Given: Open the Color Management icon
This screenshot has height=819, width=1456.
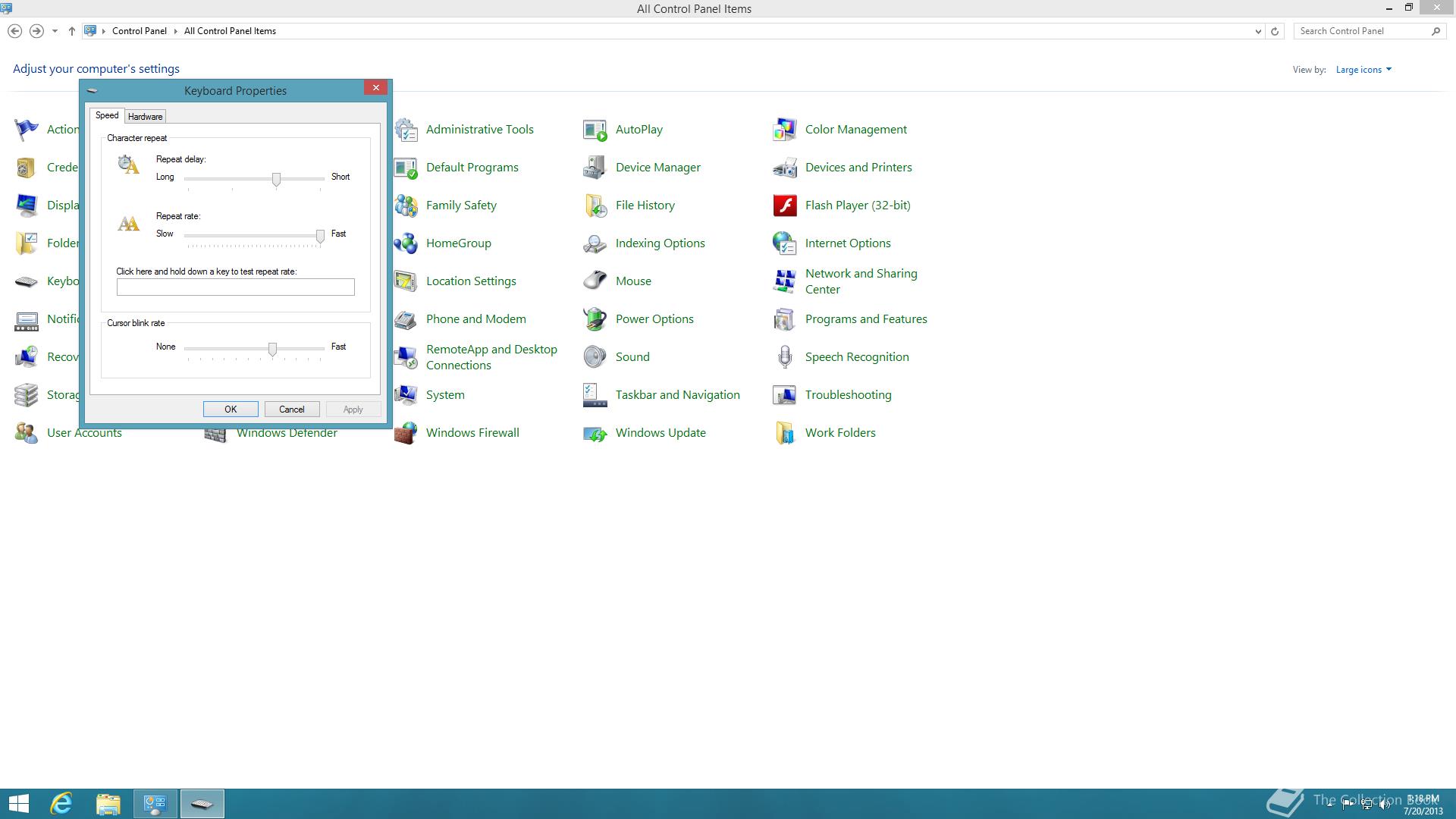Looking at the screenshot, I should point(785,130).
